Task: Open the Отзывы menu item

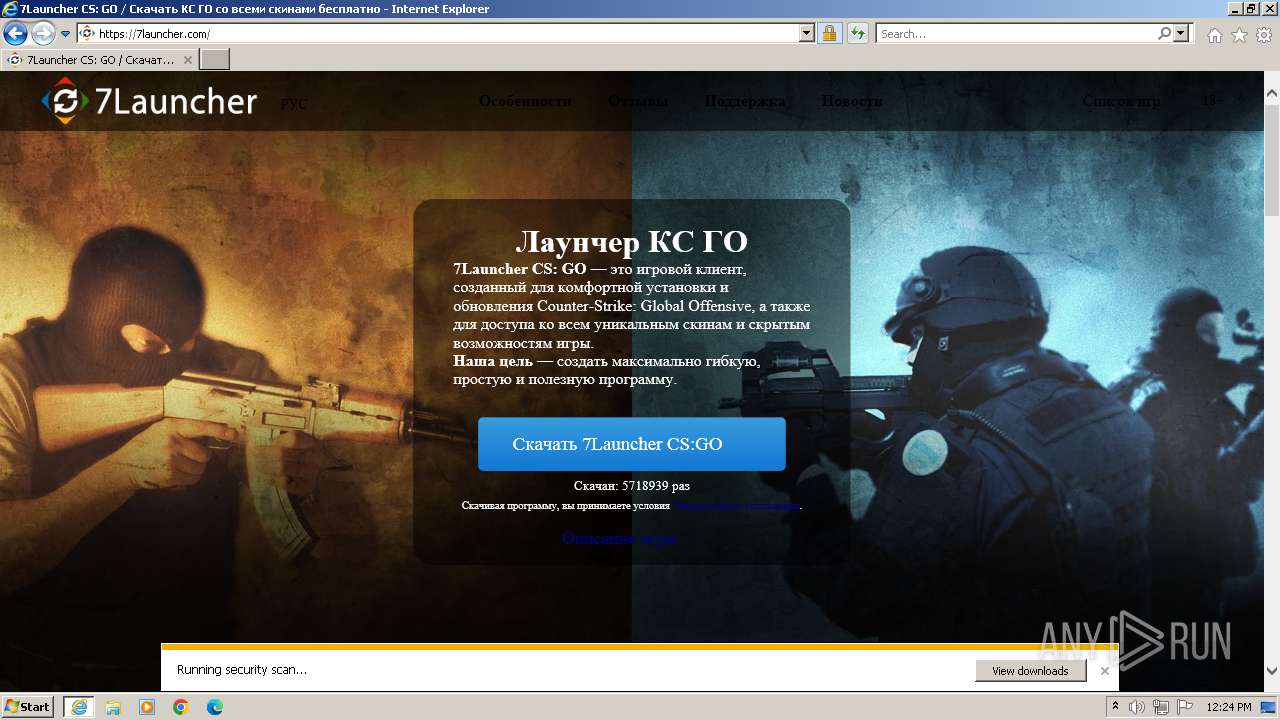Action: [638, 101]
